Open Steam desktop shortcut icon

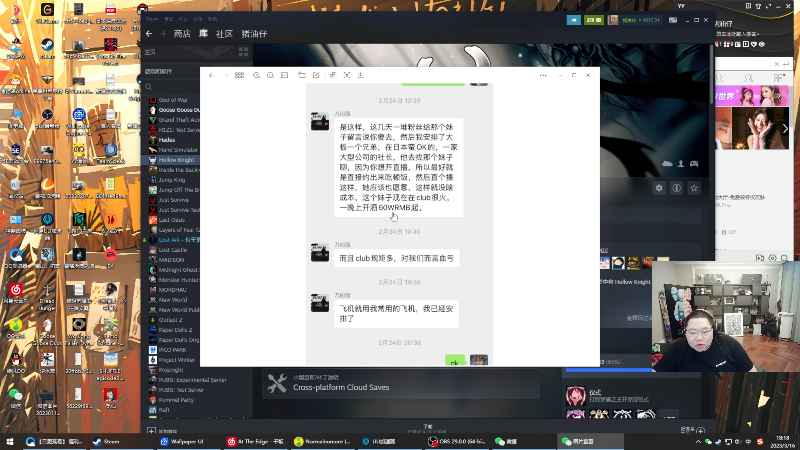point(47,48)
